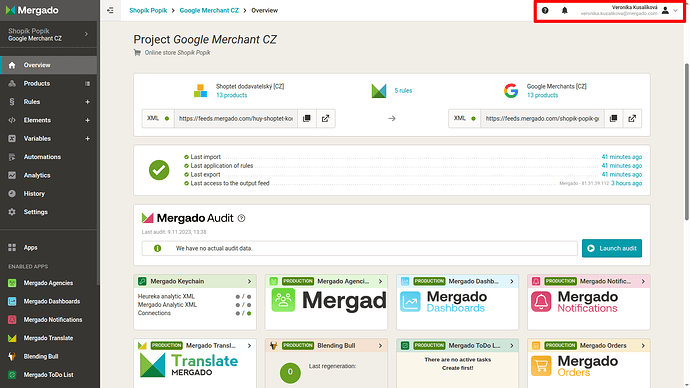Open the user account avatar icon
The width and height of the screenshot is (690, 388).
point(665,10)
